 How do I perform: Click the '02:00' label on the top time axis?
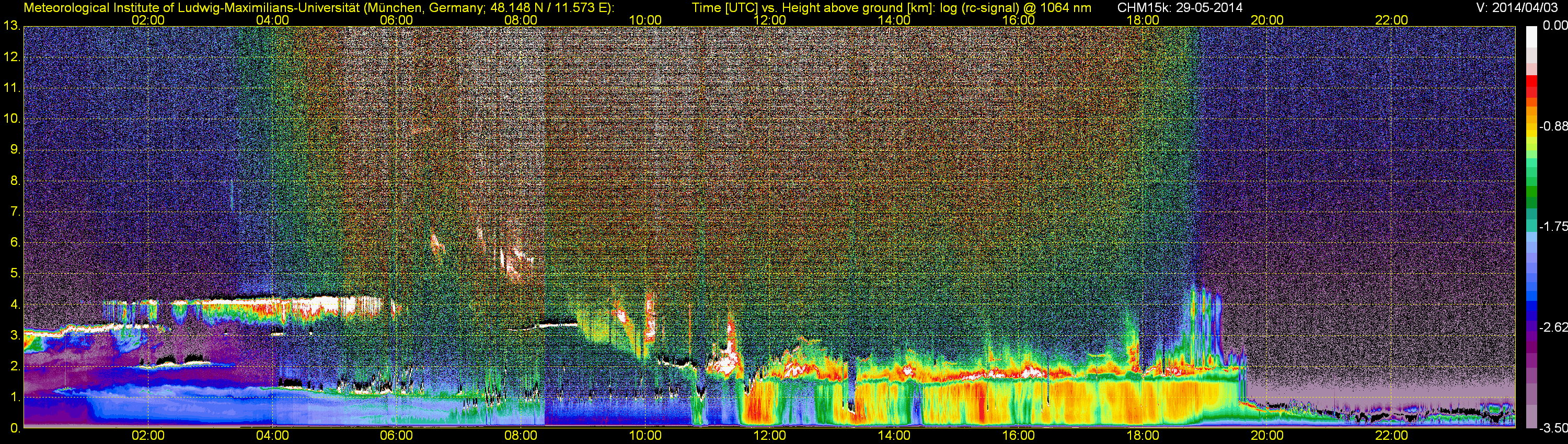pos(148,20)
